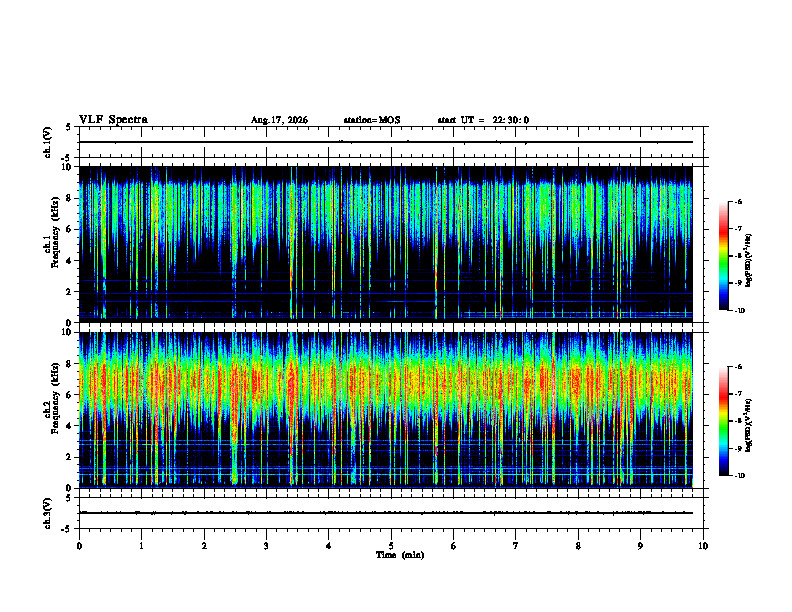Click inside the ch.2 spectrogram panel

coord(385,410)
